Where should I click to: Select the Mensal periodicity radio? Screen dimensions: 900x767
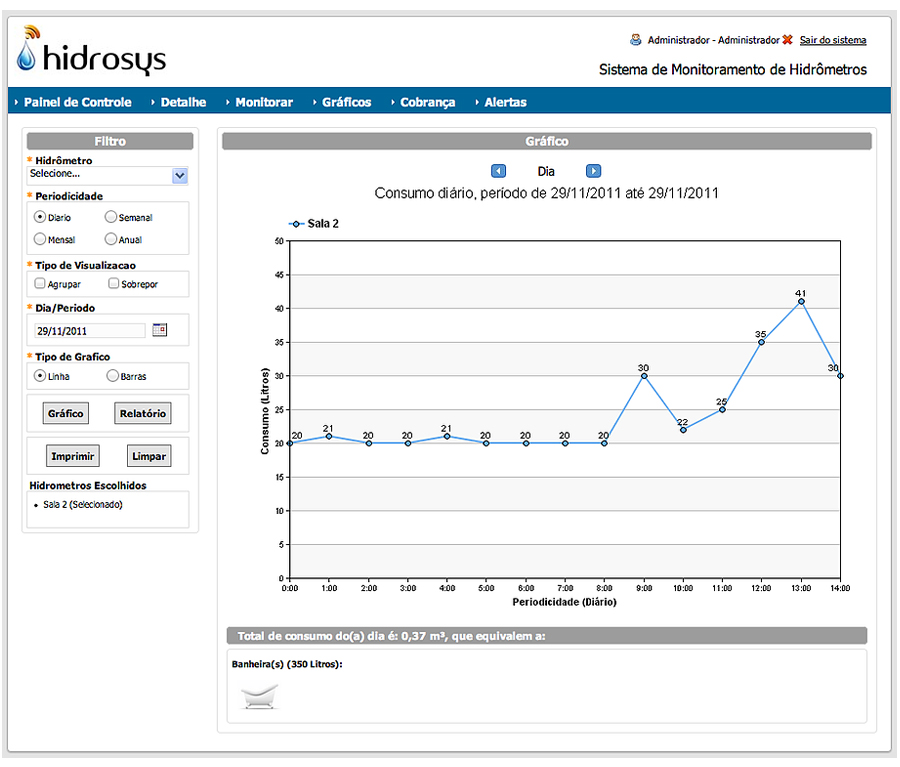40,239
